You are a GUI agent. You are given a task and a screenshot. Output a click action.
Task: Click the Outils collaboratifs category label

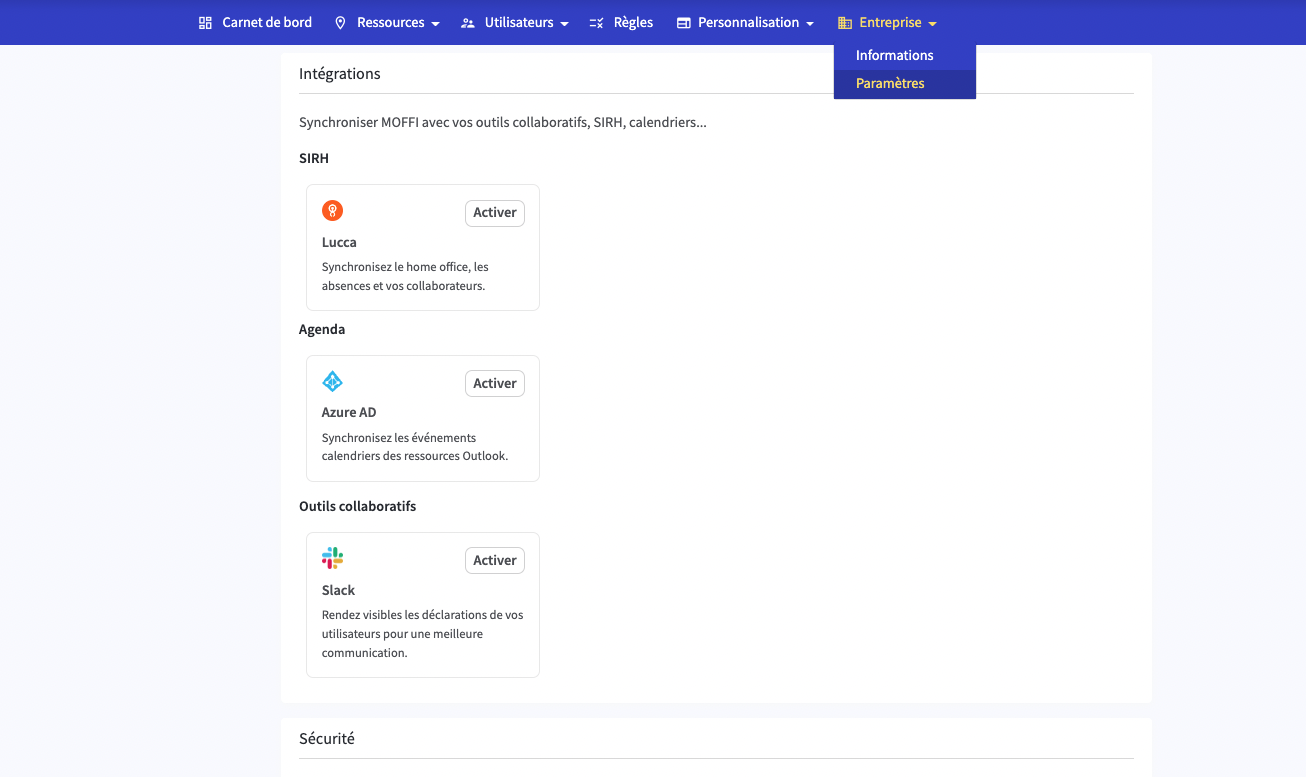pos(357,506)
